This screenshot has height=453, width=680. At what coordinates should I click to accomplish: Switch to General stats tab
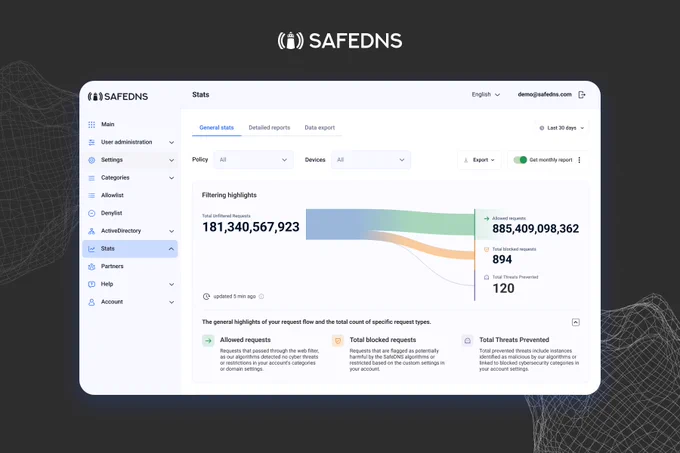(x=216, y=128)
